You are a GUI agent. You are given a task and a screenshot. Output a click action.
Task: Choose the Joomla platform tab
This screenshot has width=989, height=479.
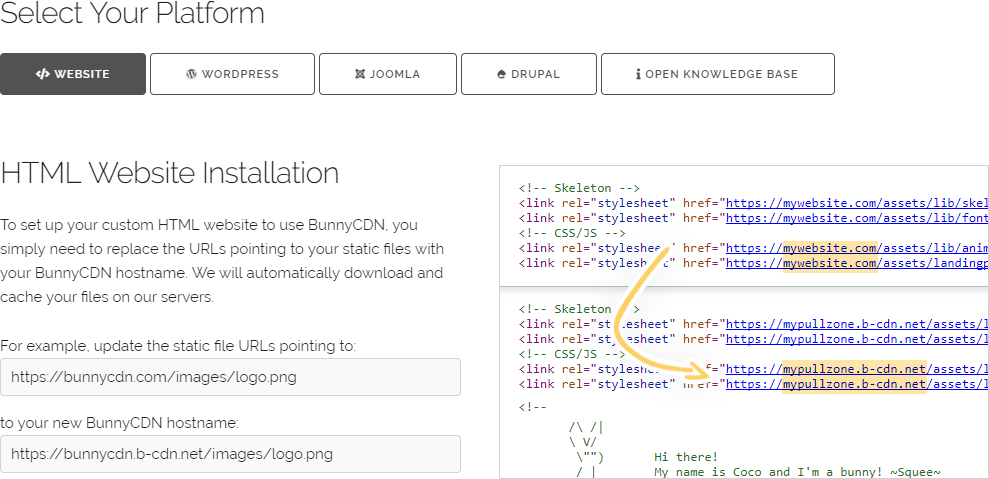coord(388,74)
